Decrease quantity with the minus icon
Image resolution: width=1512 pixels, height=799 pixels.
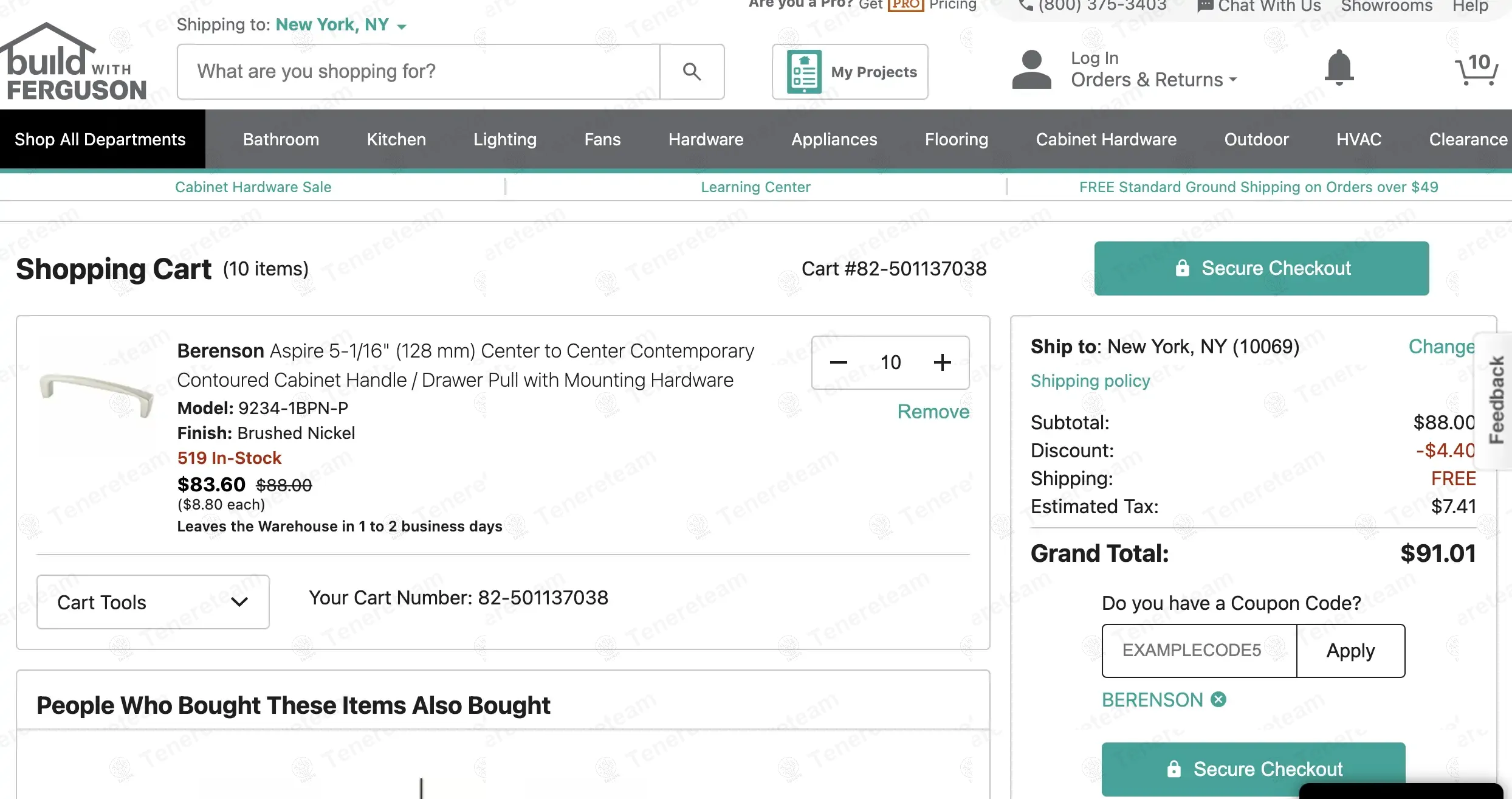(x=839, y=362)
